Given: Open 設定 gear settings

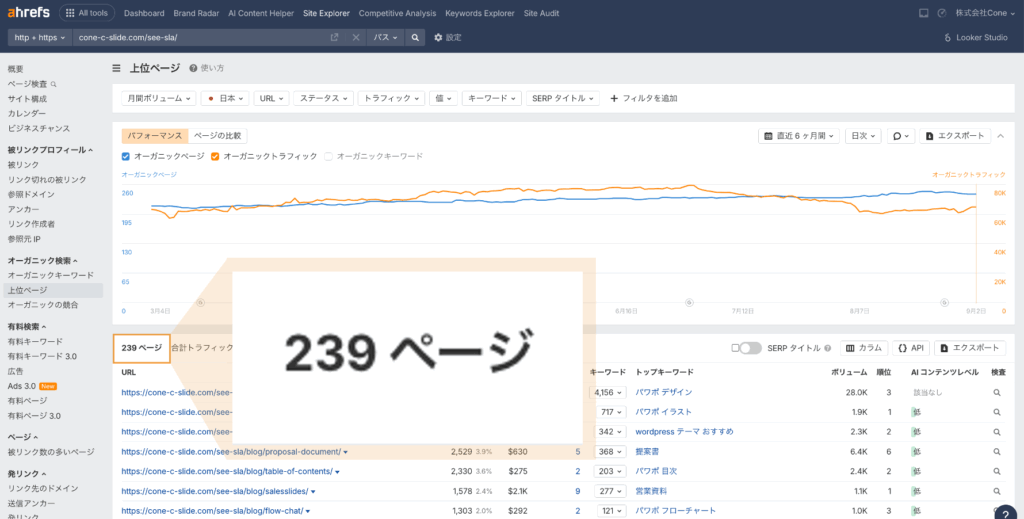Looking at the screenshot, I should coord(448,38).
